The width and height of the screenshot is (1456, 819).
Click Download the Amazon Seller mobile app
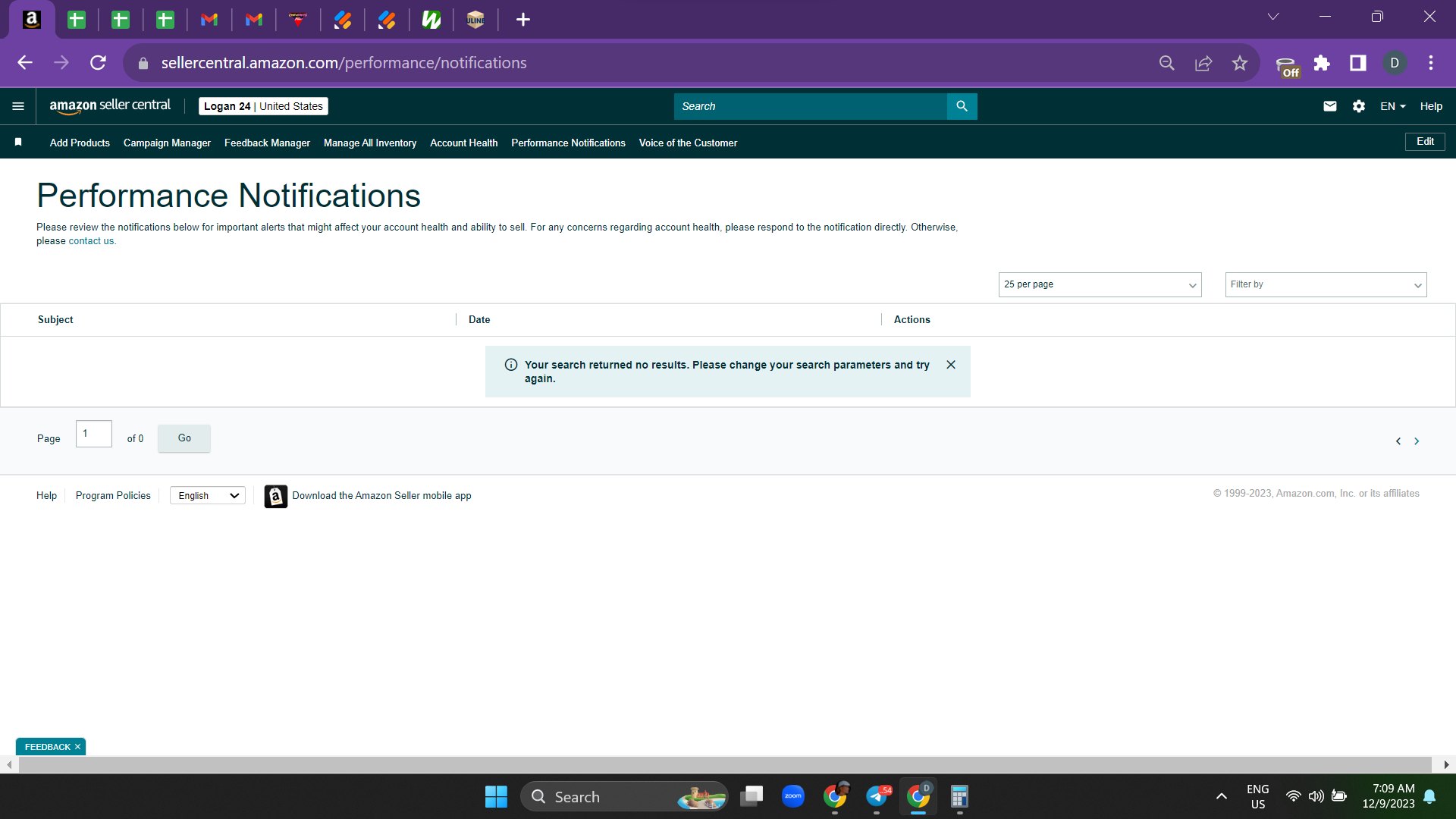381,496
